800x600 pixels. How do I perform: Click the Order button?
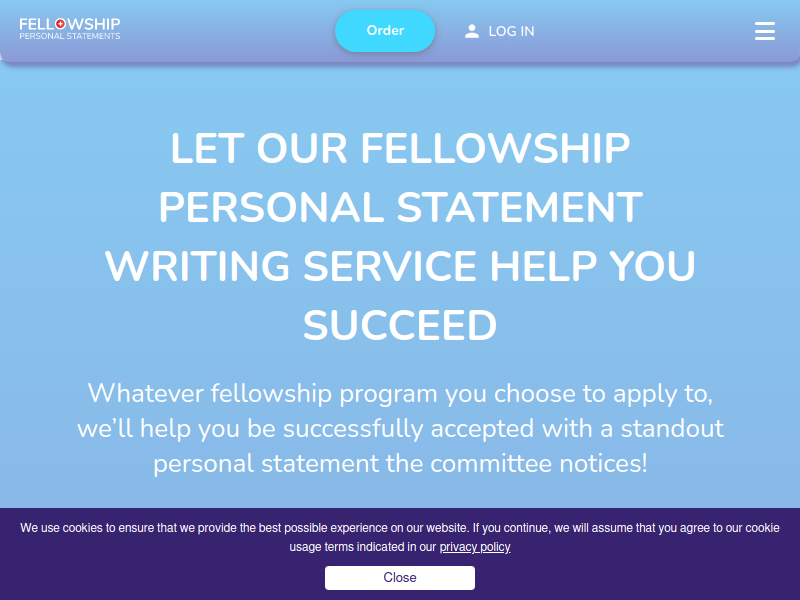click(385, 31)
